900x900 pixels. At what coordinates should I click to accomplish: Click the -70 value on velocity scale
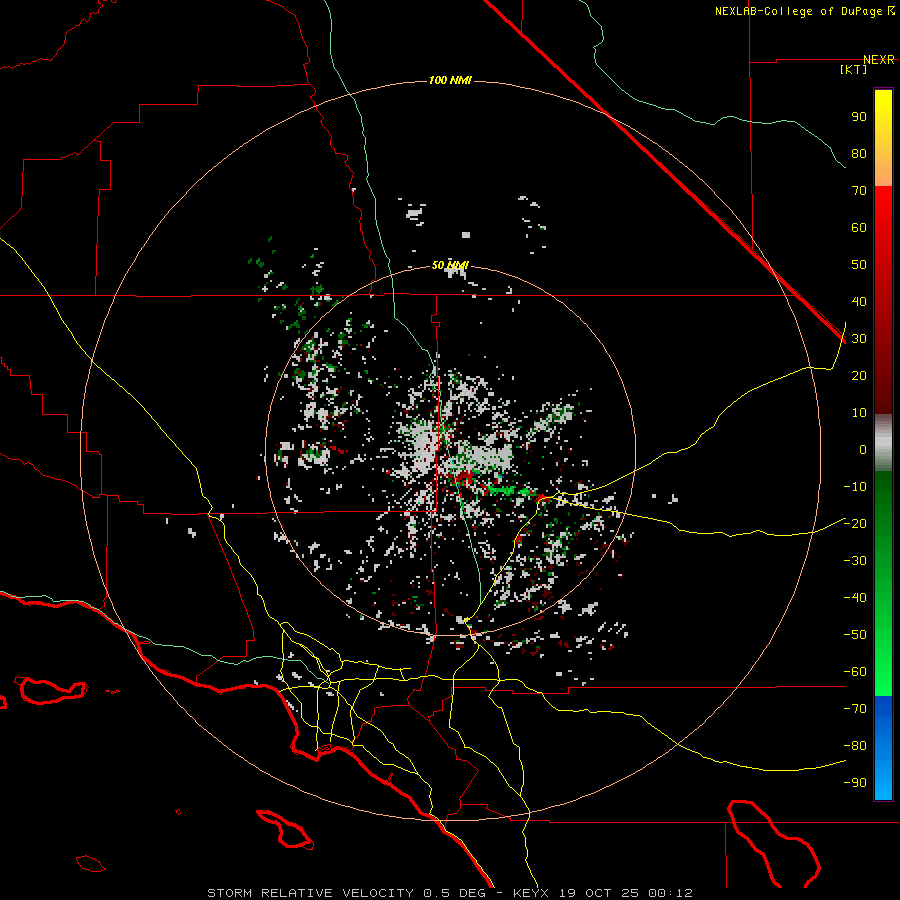click(x=855, y=709)
